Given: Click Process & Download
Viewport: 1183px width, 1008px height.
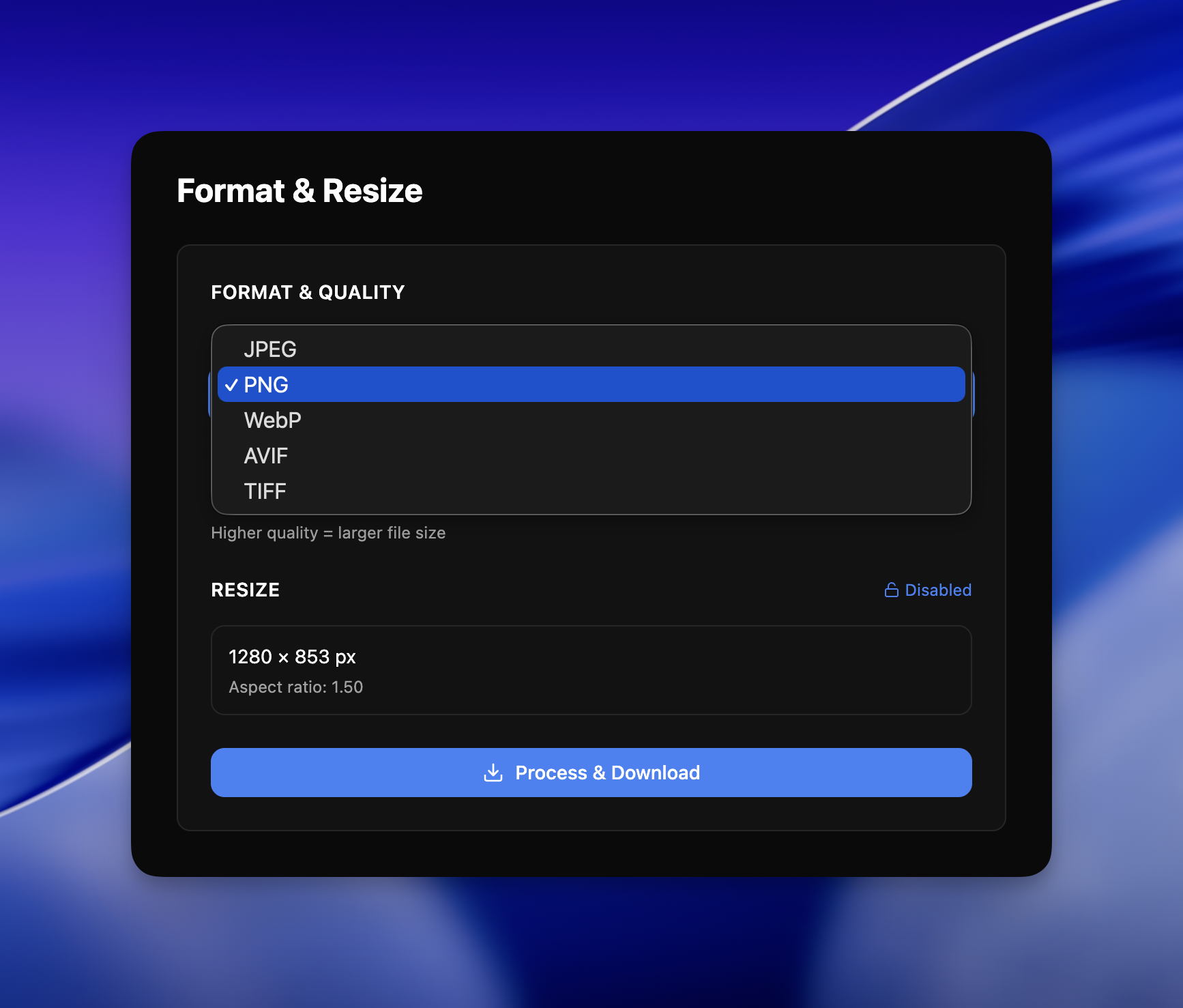Looking at the screenshot, I should pyautogui.click(x=591, y=772).
